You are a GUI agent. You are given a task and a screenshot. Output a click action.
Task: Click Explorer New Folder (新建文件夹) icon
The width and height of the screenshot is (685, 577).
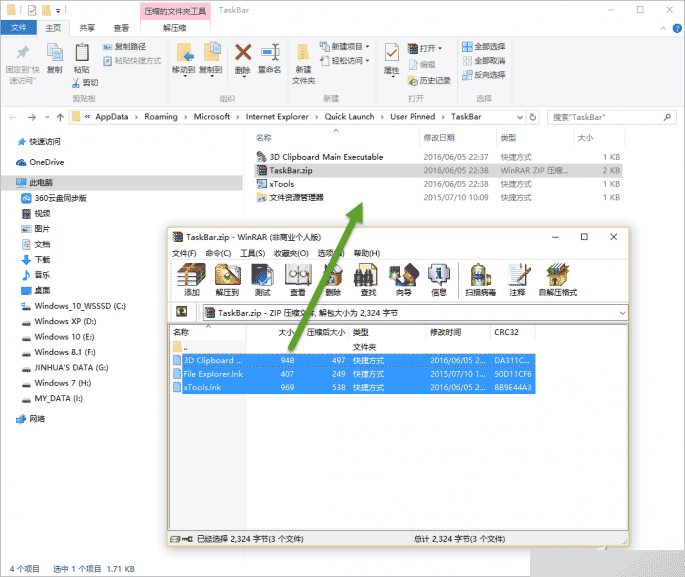point(303,52)
